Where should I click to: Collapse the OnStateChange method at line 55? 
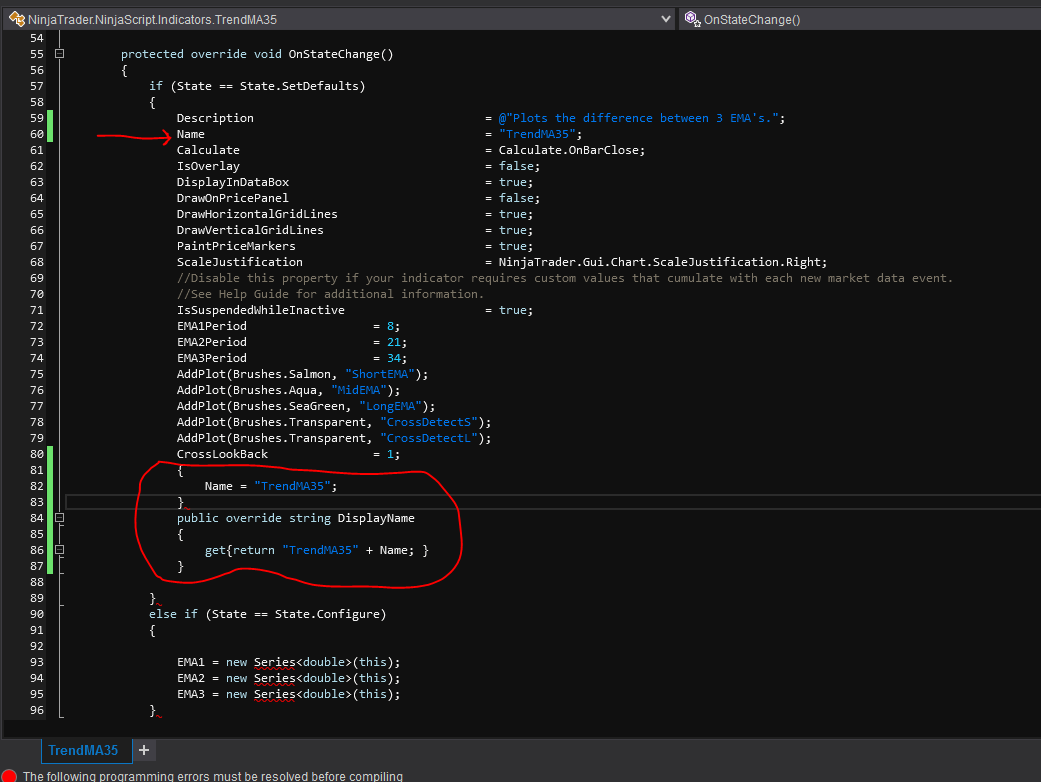[59, 54]
